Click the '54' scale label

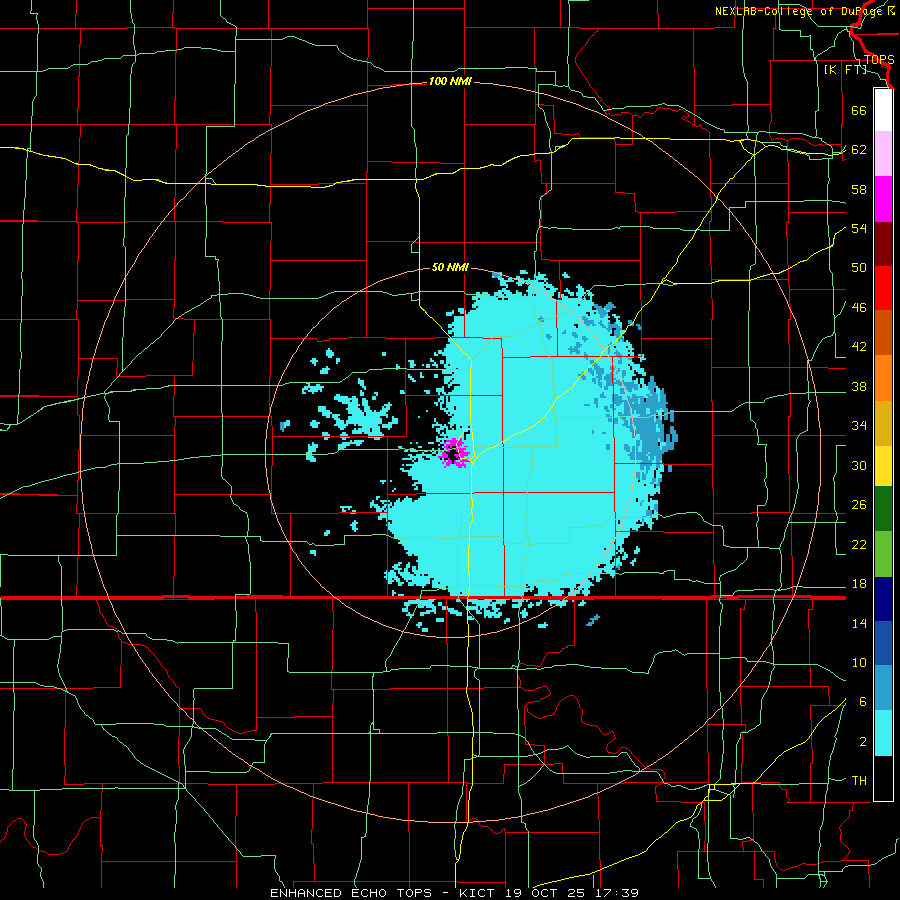[859, 228]
